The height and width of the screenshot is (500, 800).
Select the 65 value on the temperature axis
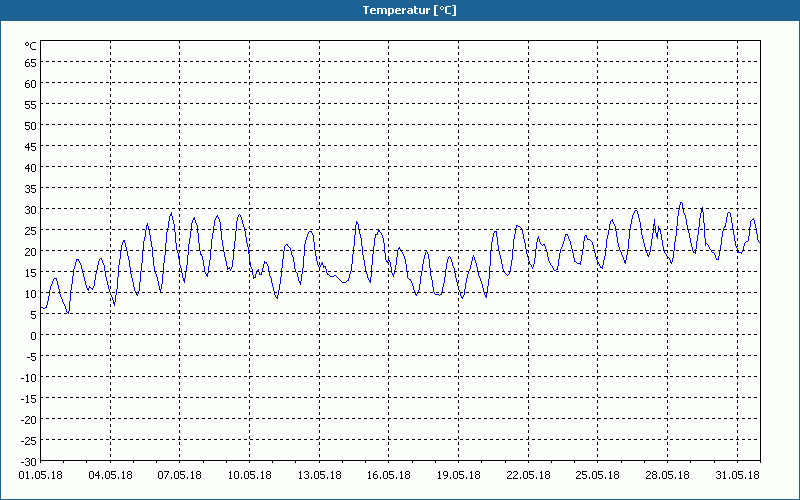(x=31, y=62)
